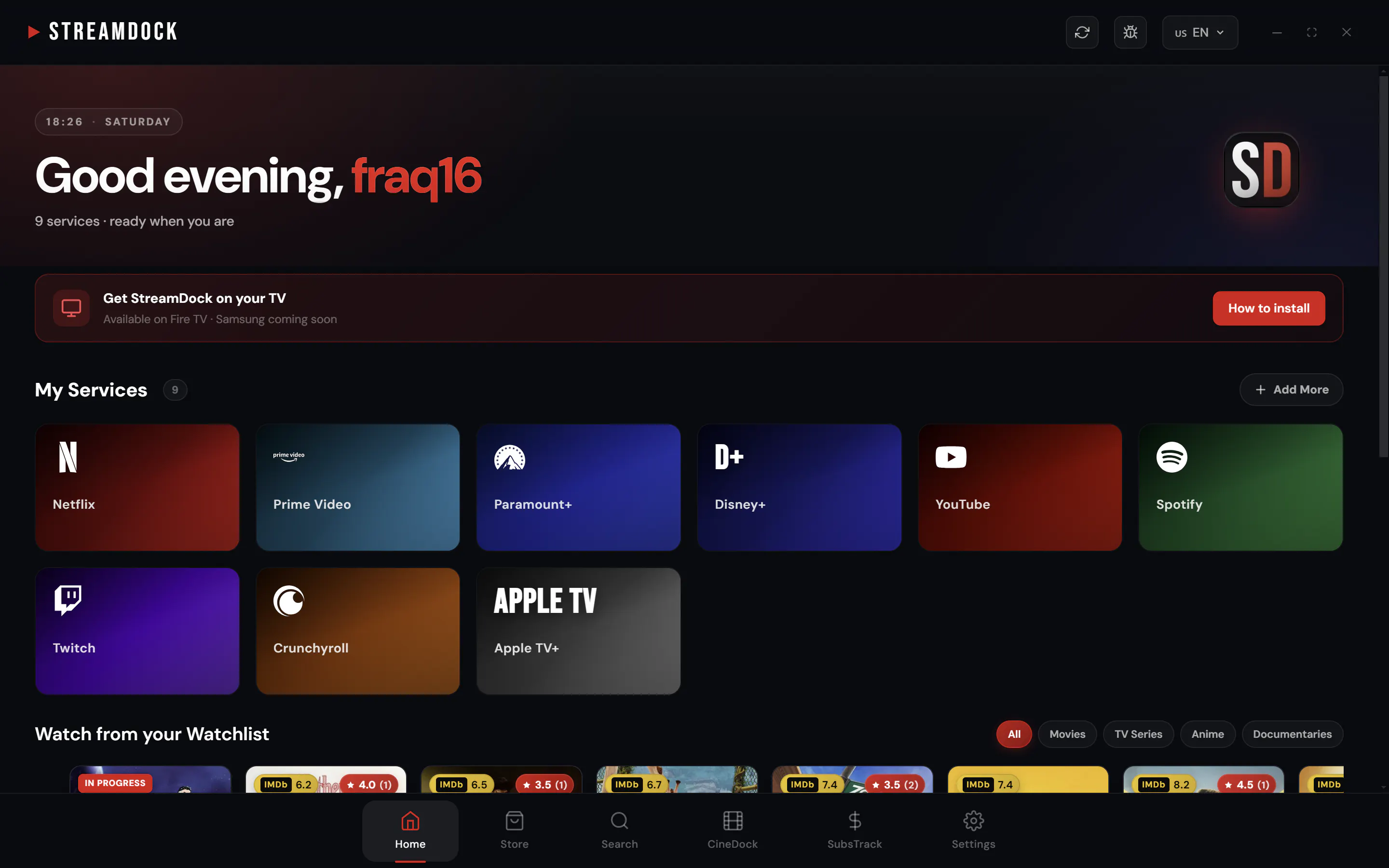Open the Prime Video service tile

357,488
